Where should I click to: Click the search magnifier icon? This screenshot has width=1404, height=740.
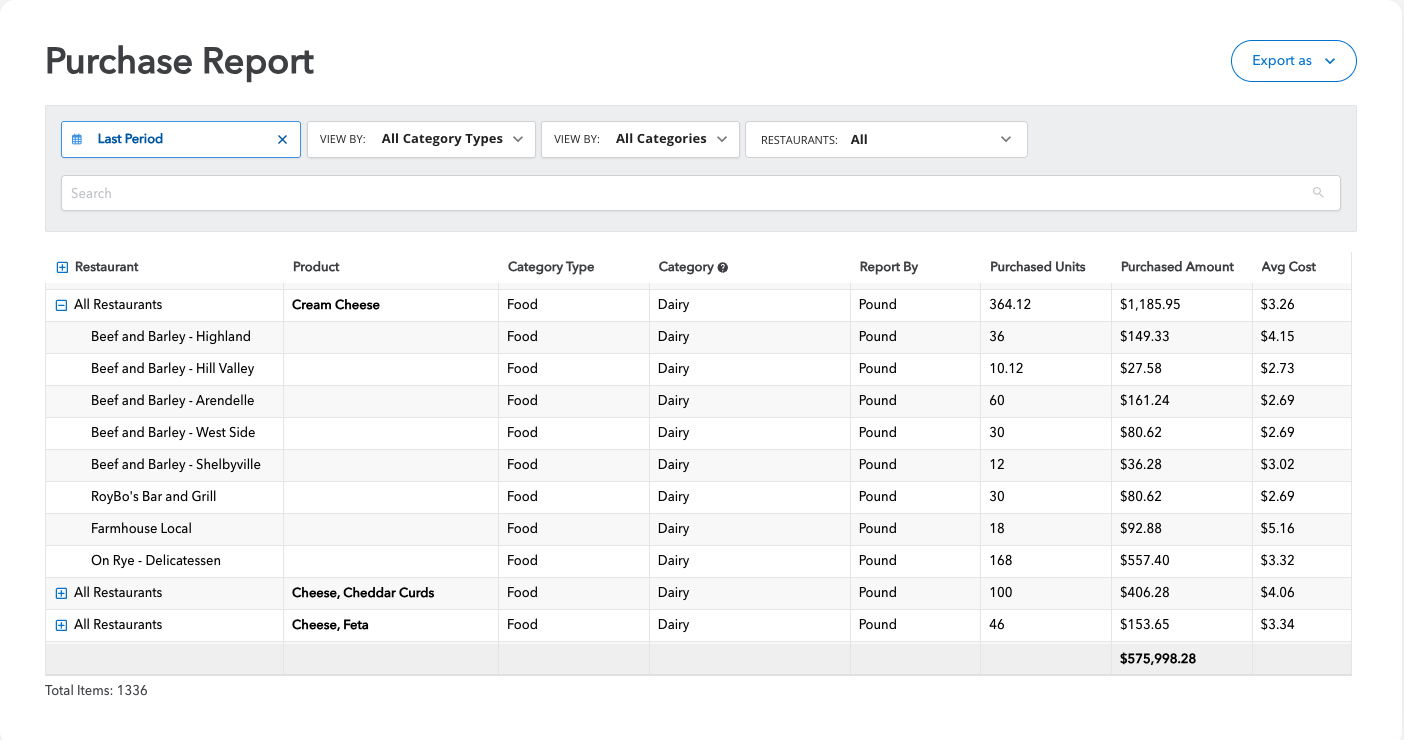click(1318, 193)
